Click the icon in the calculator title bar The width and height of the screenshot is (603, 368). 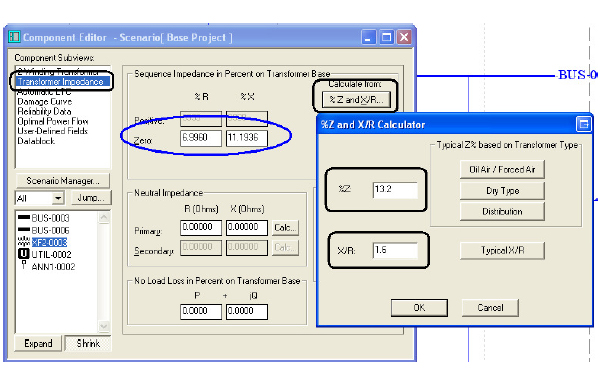(x=583, y=124)
